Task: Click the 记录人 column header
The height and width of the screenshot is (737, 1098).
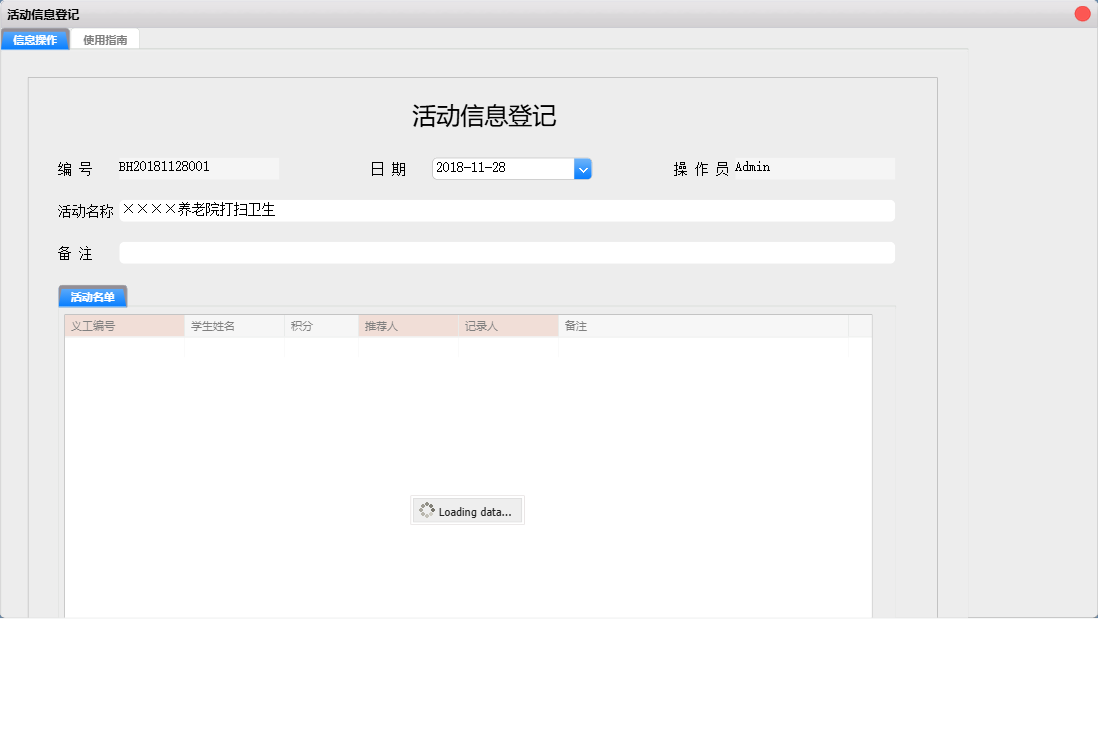Action: [x=507, y=325]
